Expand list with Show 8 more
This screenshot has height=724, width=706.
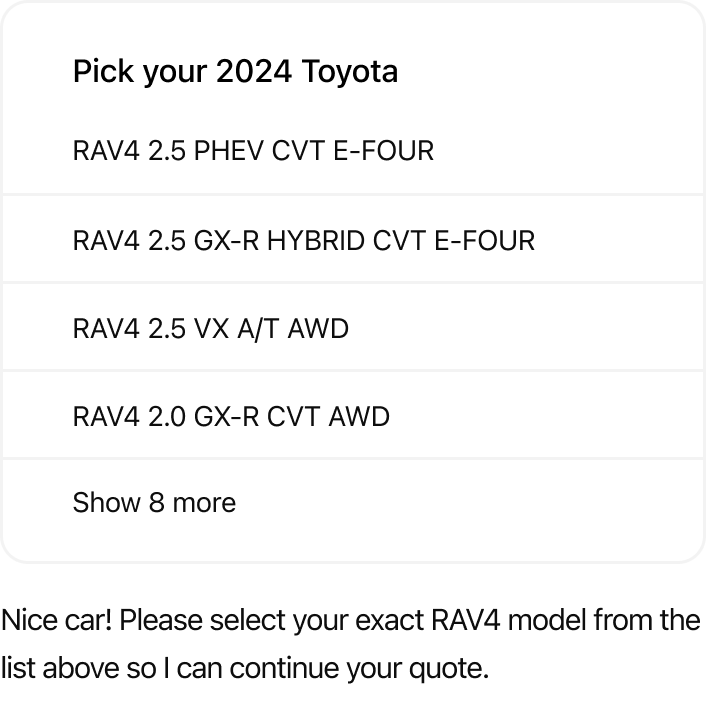(154, 502)
